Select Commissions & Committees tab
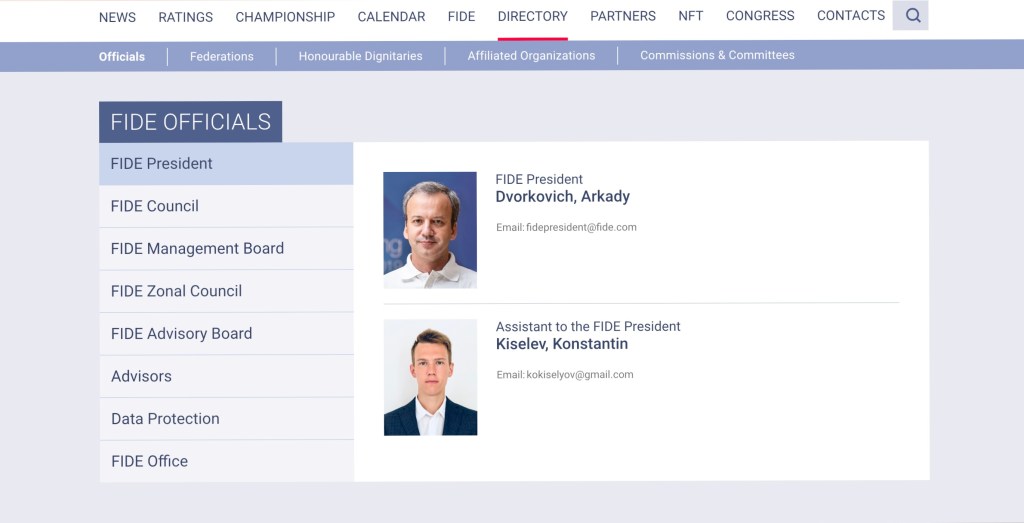This screenshot has height=523, width=1024. click(717, 56)
